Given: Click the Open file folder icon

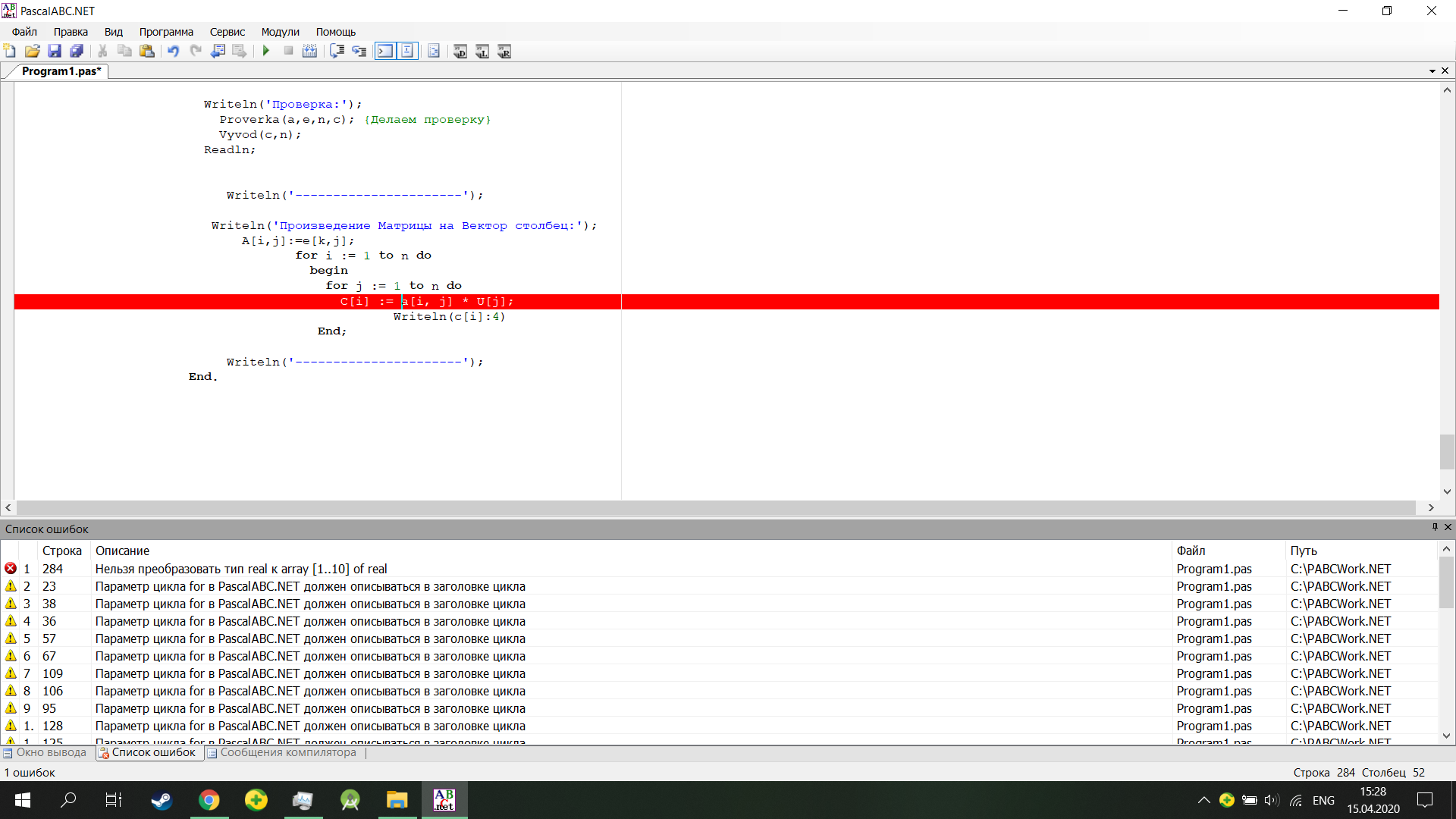Looking at the screenshot, I should (x=32, y=51).
